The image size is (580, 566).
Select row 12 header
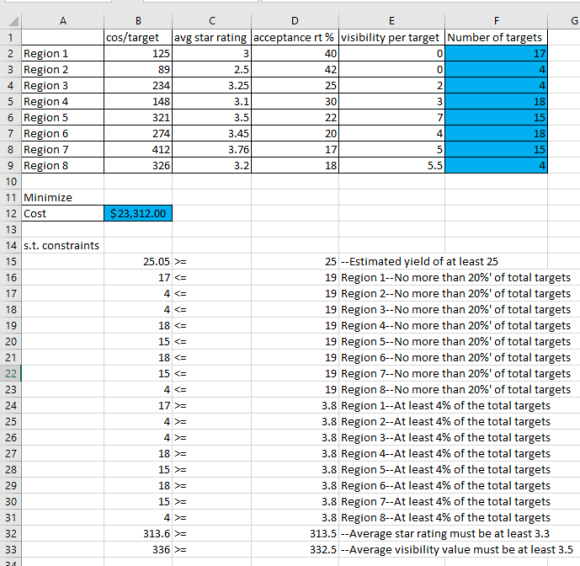click(11, 213)
